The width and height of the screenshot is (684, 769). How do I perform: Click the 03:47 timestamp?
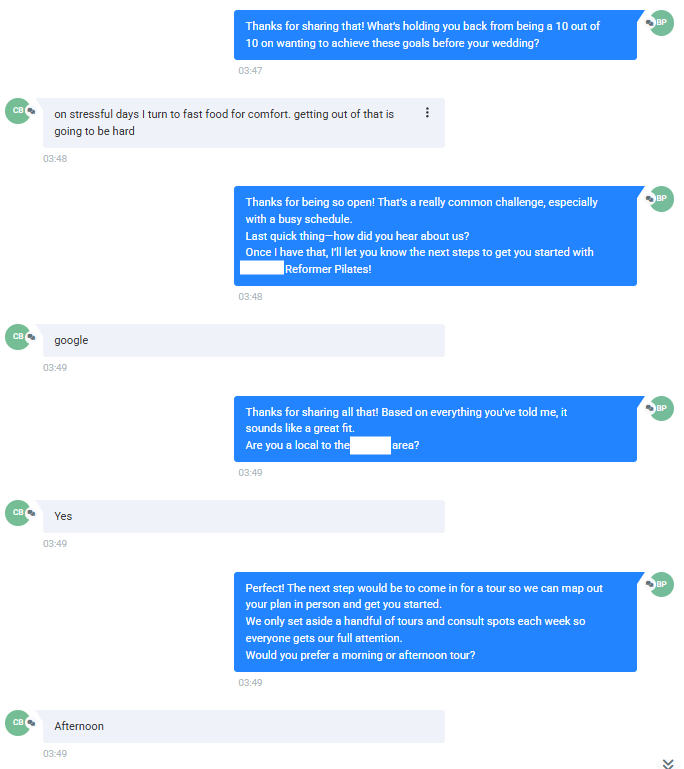250,71
